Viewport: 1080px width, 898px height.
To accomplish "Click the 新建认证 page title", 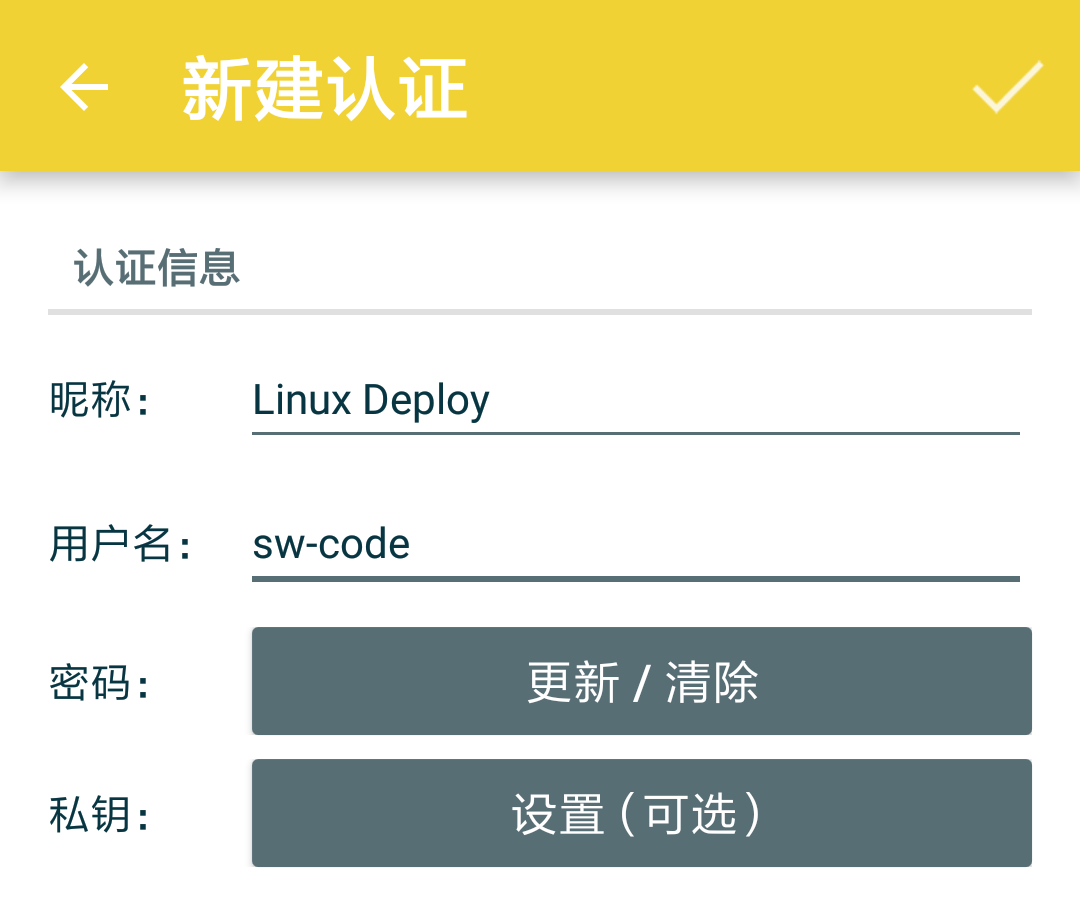I will pos(325,90).
